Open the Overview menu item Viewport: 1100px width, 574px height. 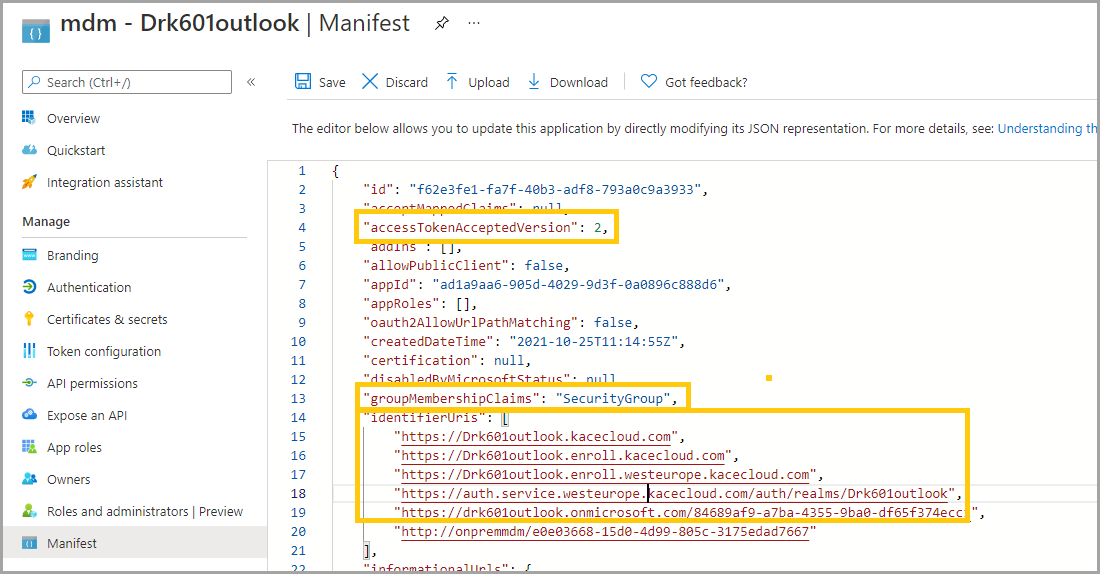pyautogui.click(x=73, y=118)
